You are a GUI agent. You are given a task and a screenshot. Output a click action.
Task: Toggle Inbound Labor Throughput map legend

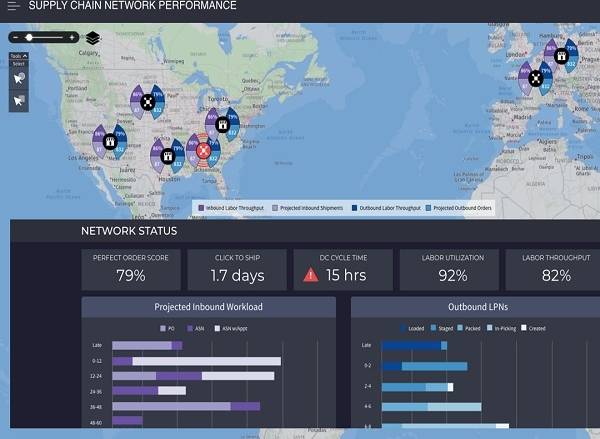click(231, 208)
